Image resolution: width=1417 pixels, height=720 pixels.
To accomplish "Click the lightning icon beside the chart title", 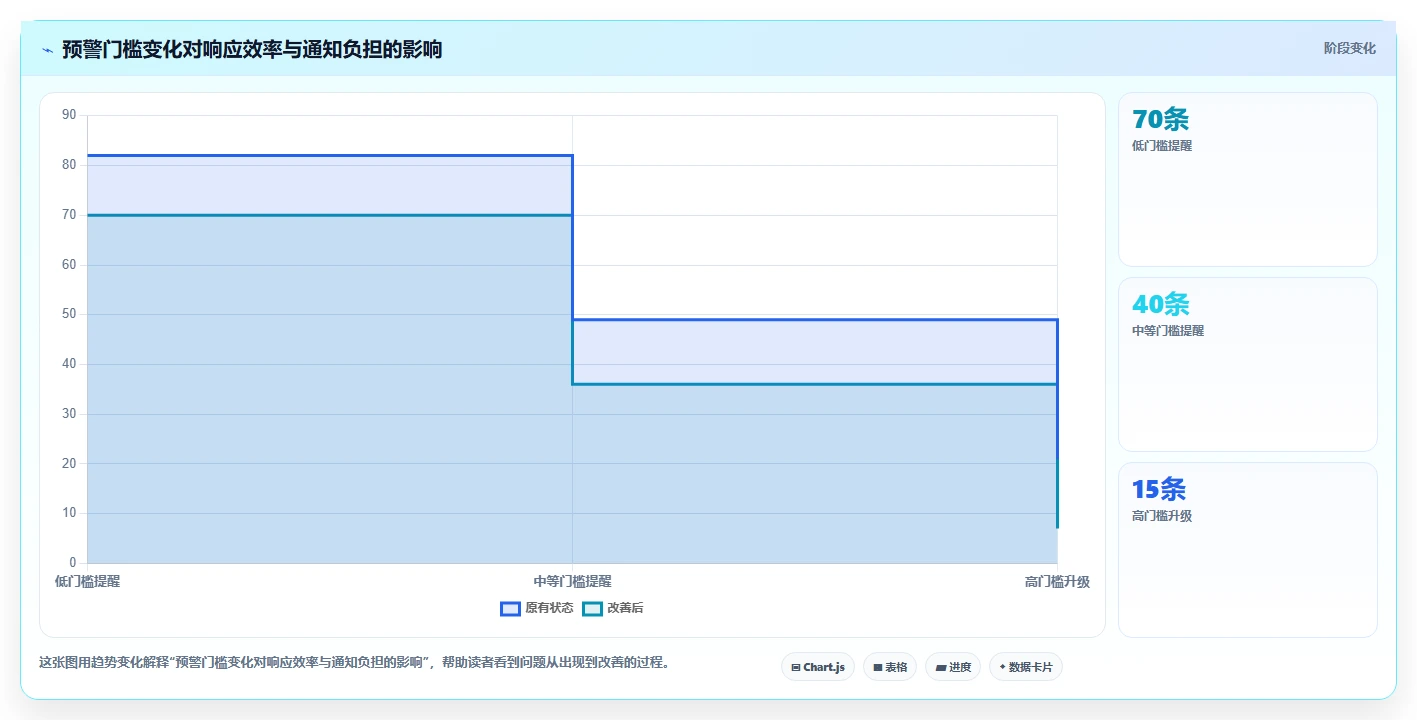I will pyautogui.click(x=47, y=50).
